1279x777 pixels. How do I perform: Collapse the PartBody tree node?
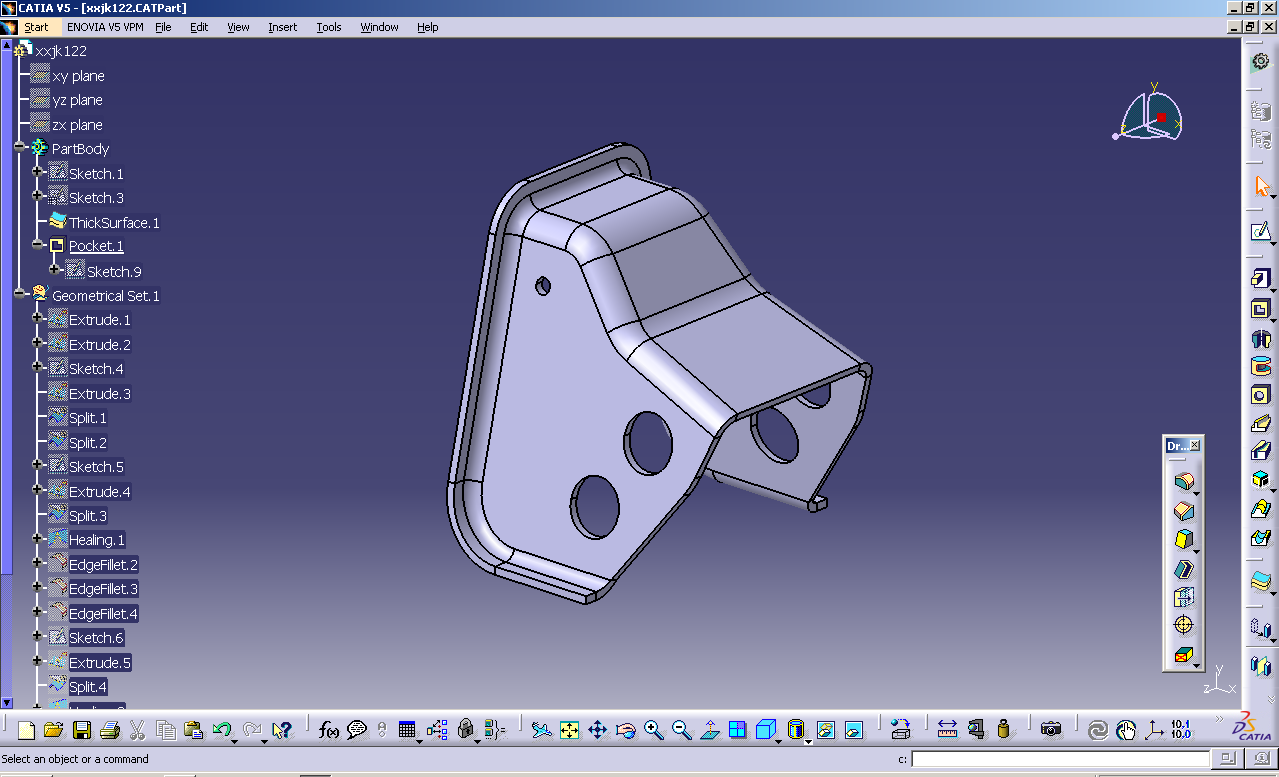(20, 148)
